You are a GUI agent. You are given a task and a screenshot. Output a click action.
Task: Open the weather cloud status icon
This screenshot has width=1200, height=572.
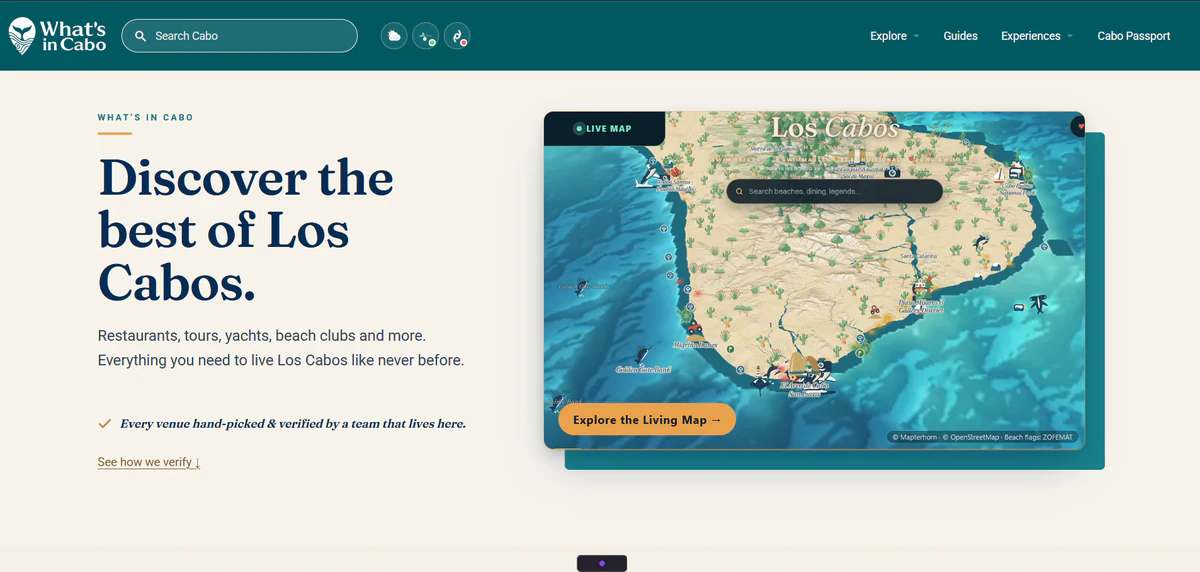click(x=394, y=36)
